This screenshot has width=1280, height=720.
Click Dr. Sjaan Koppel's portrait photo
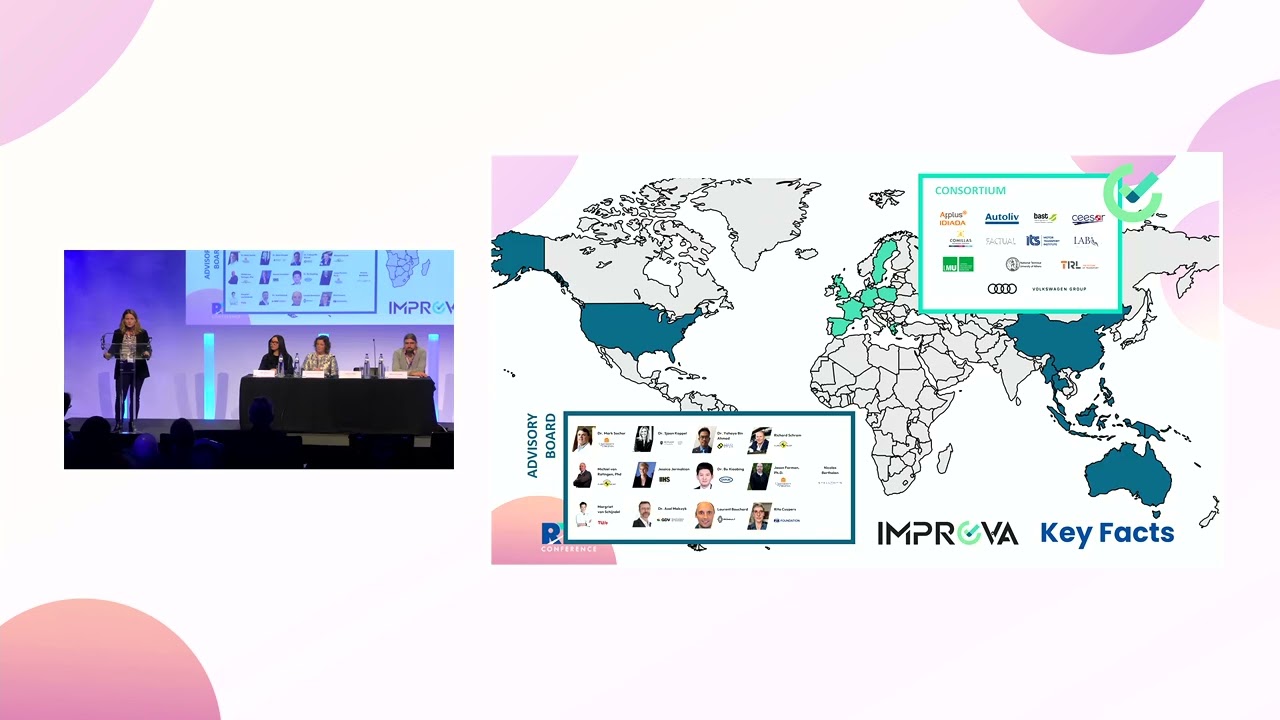pyautogui.click(x=644, y=439)
